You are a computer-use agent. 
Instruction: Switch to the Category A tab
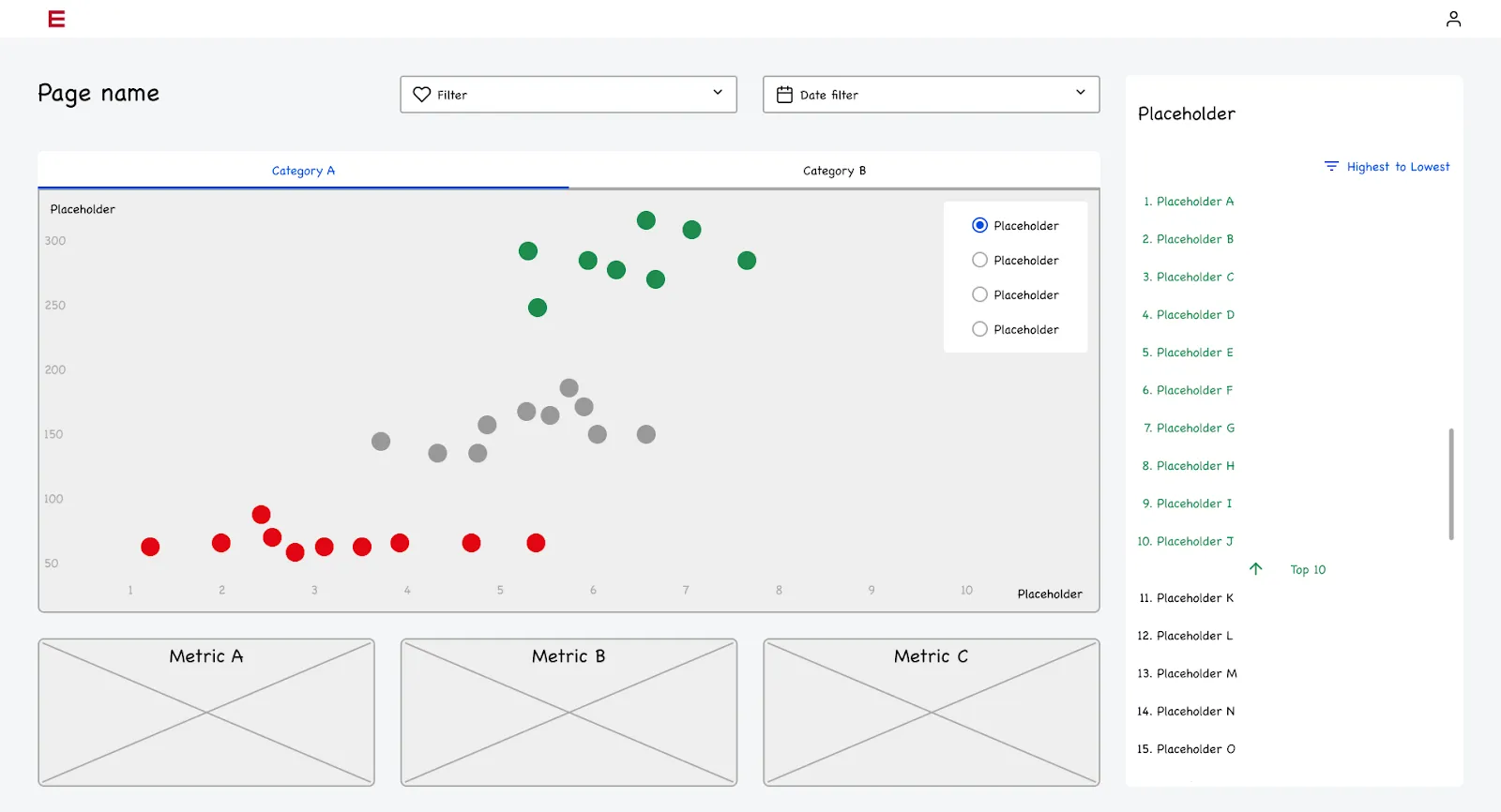click(303, 171)
